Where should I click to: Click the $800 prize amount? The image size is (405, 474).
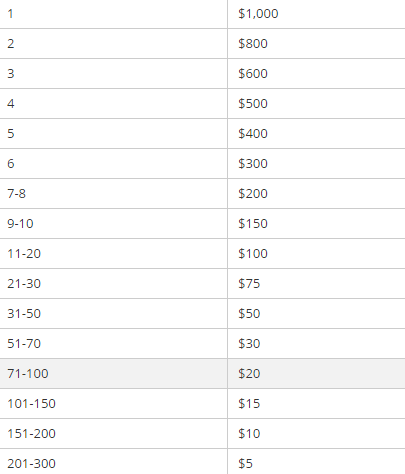coord(253,44)
